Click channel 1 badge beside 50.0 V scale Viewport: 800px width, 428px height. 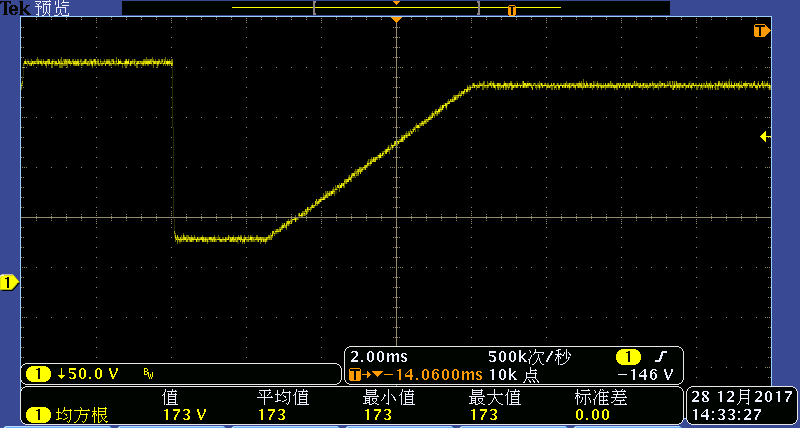(38, 374)
